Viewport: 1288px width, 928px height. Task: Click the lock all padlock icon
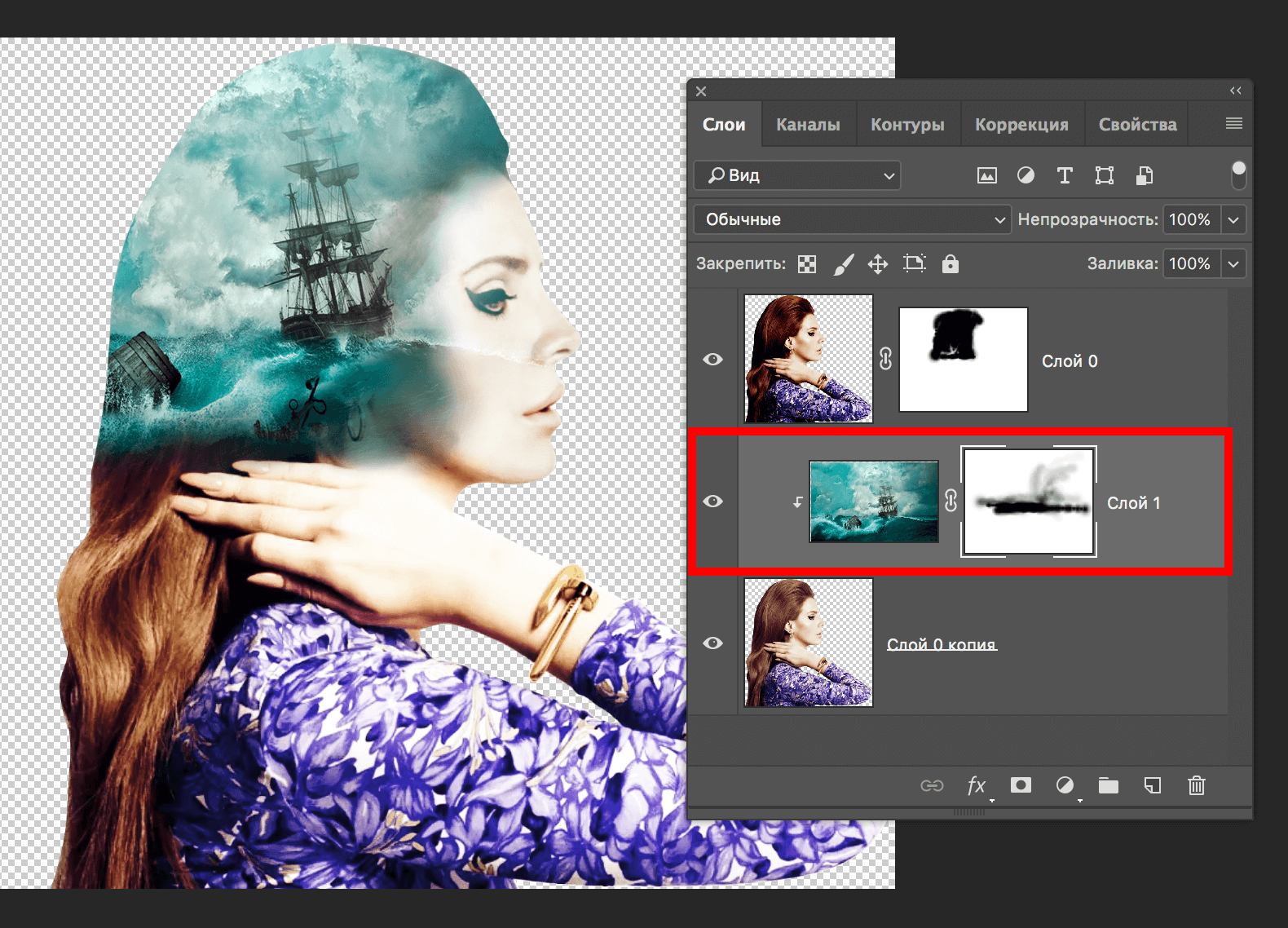point(951,263)
